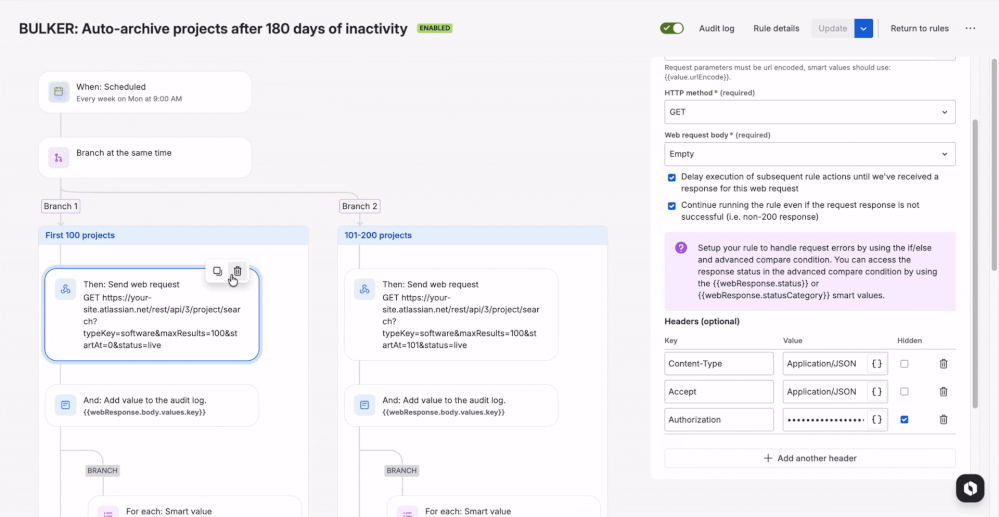Image resolution: width=999 pixels, height=517 pixels.
Task: Click the purple question mark help icon
Action: click(x=681, y=247)
